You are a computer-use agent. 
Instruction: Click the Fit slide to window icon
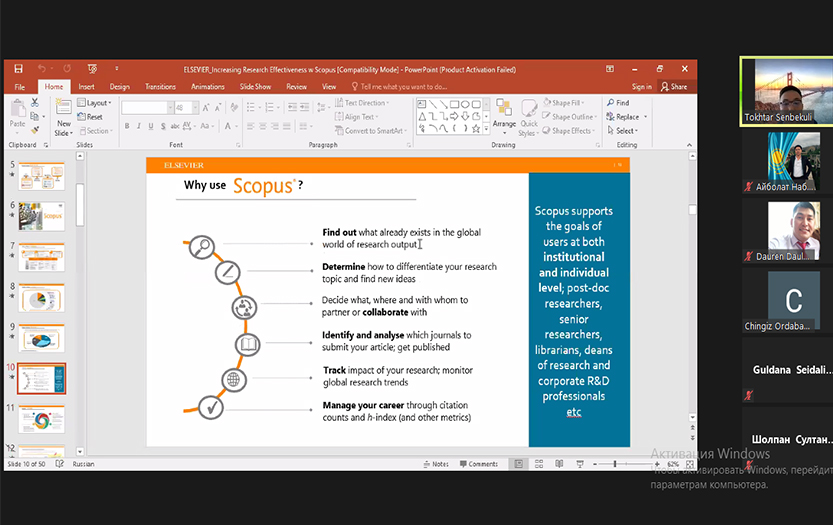pyautogui.click(x=690, y=464)
